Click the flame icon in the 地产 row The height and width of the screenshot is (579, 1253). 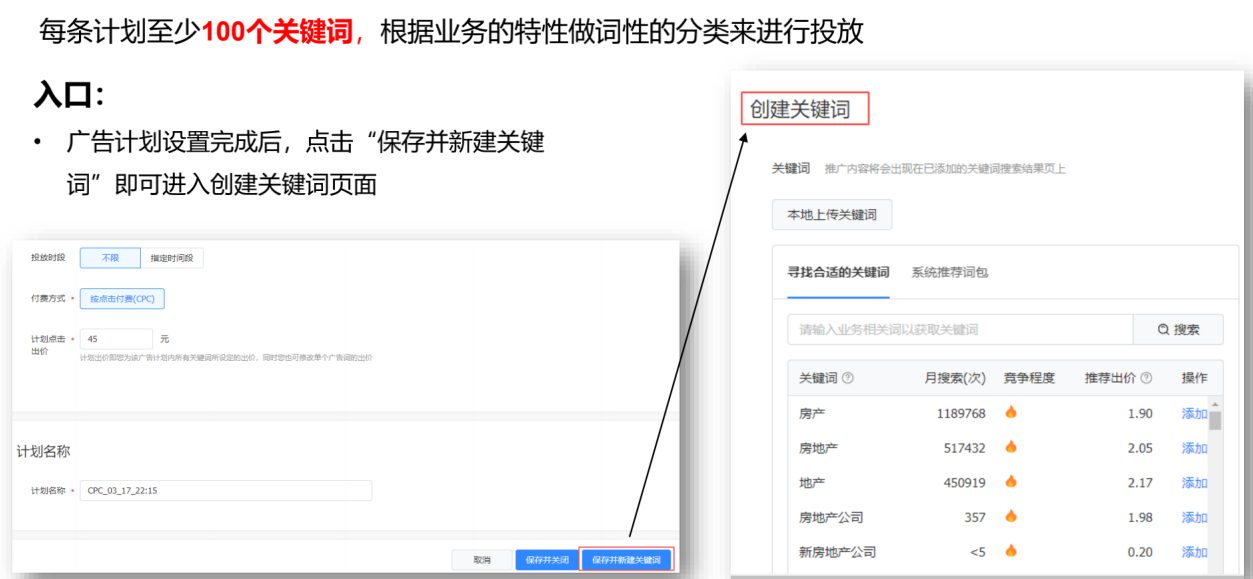(x=1011, y=482)
